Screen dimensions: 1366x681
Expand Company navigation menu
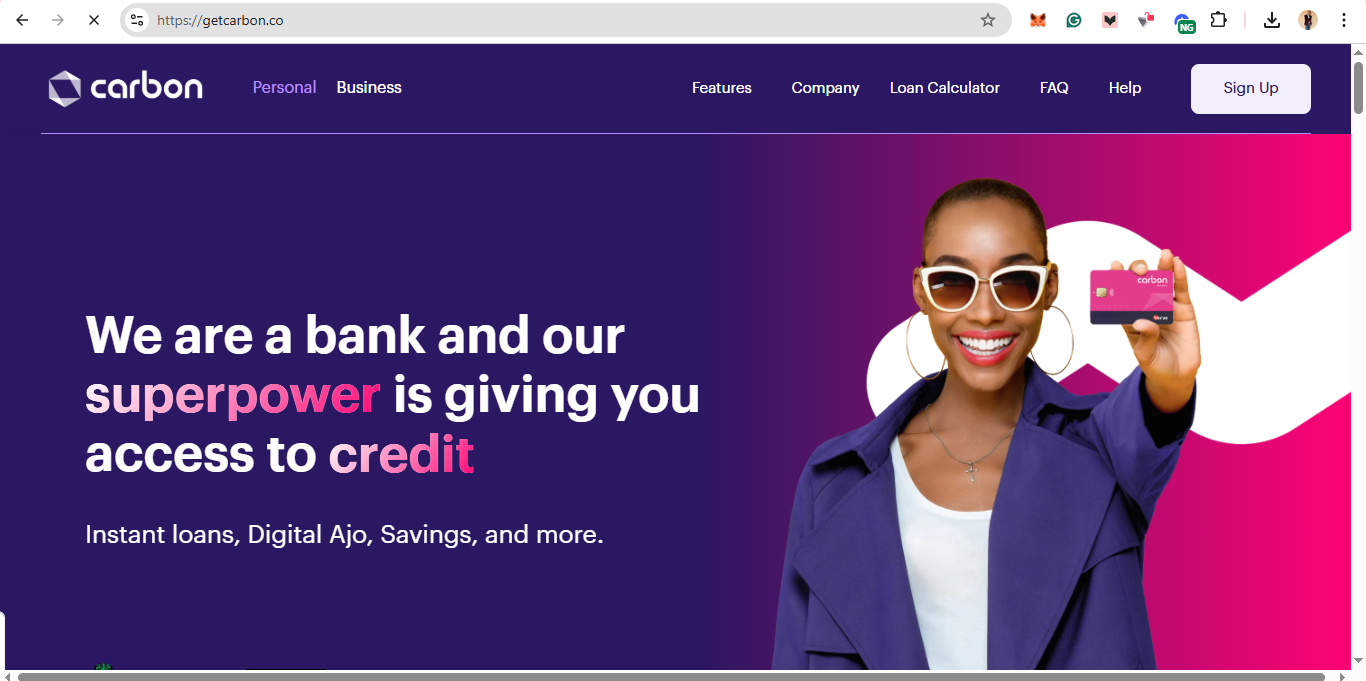[x=825, y=88]
